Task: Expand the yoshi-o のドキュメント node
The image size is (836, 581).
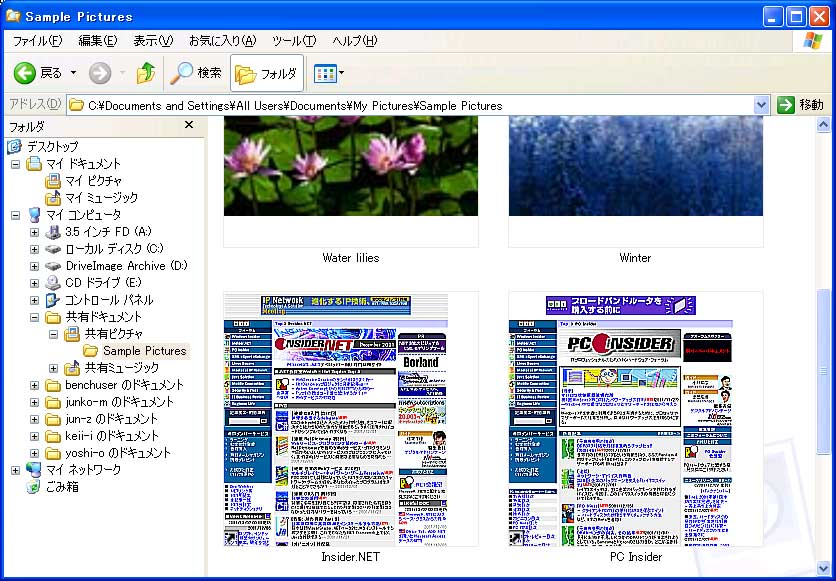Action: tap(35, 453)
